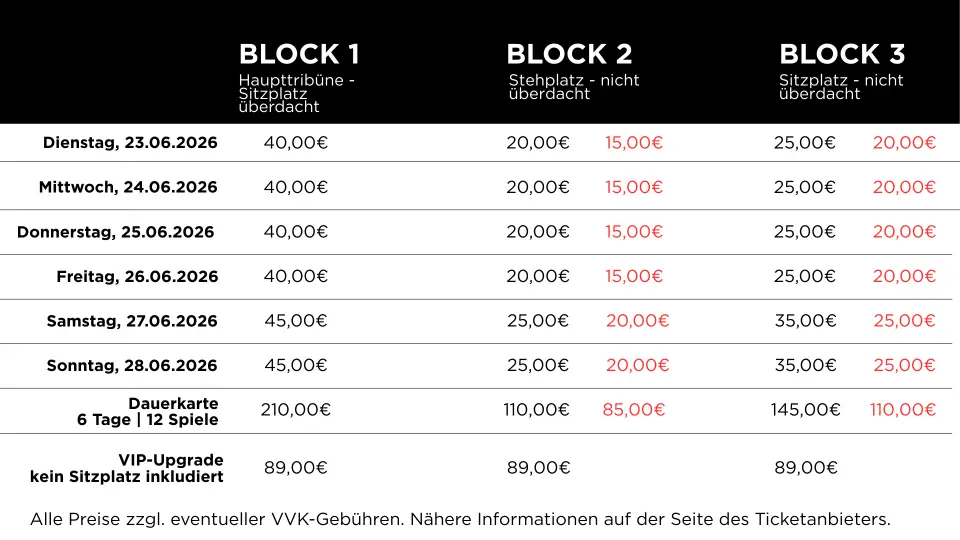Select the Stehplatz nicht überdacht description
The width and height of the screenshot is (960, 540).
coord(574,87)
